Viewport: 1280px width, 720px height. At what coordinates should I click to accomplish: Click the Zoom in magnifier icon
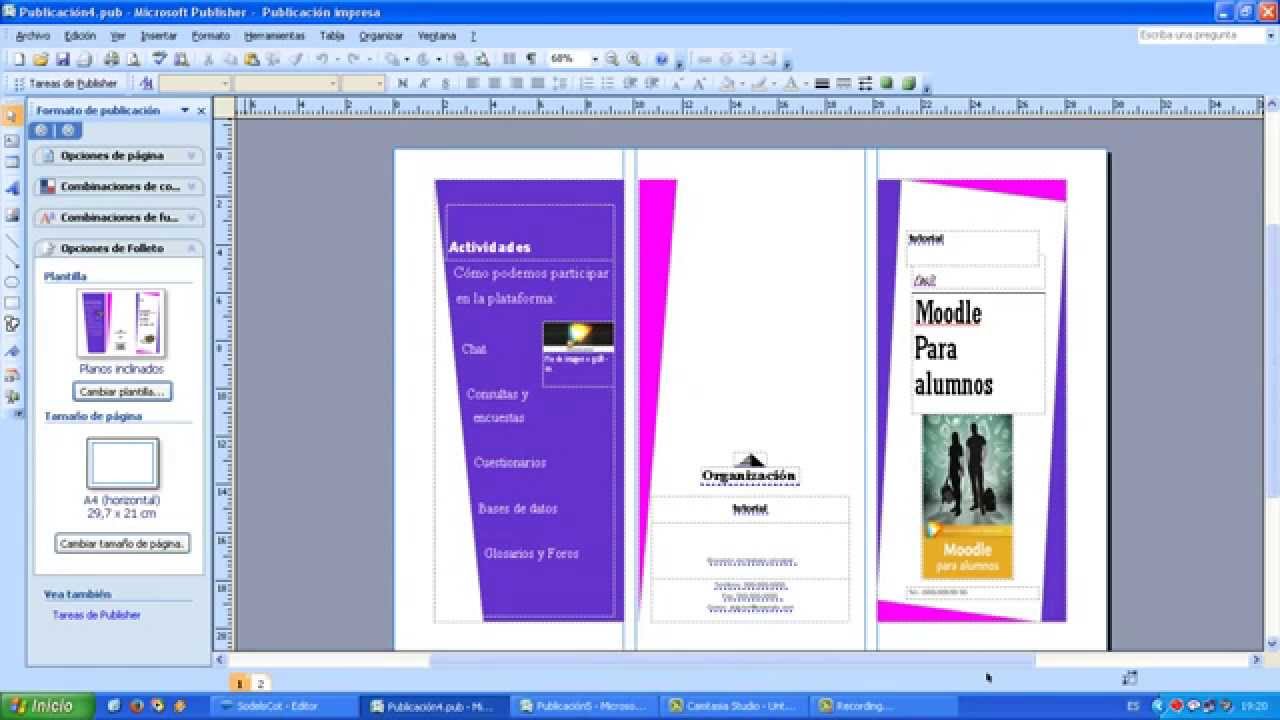633,59
